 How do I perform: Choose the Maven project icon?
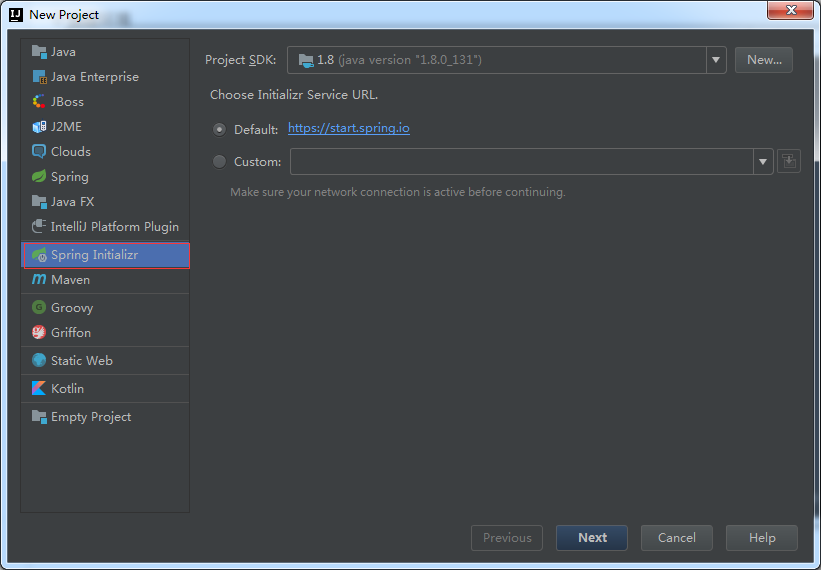39,280
